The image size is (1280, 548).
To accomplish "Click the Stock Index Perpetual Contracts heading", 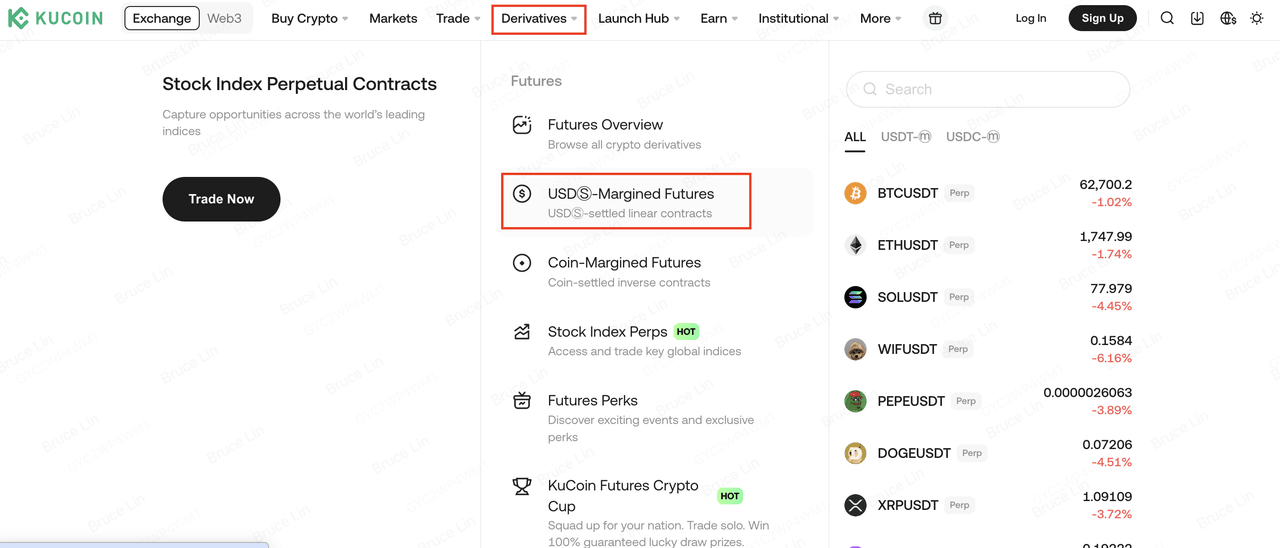I will (x=299, y=84).
